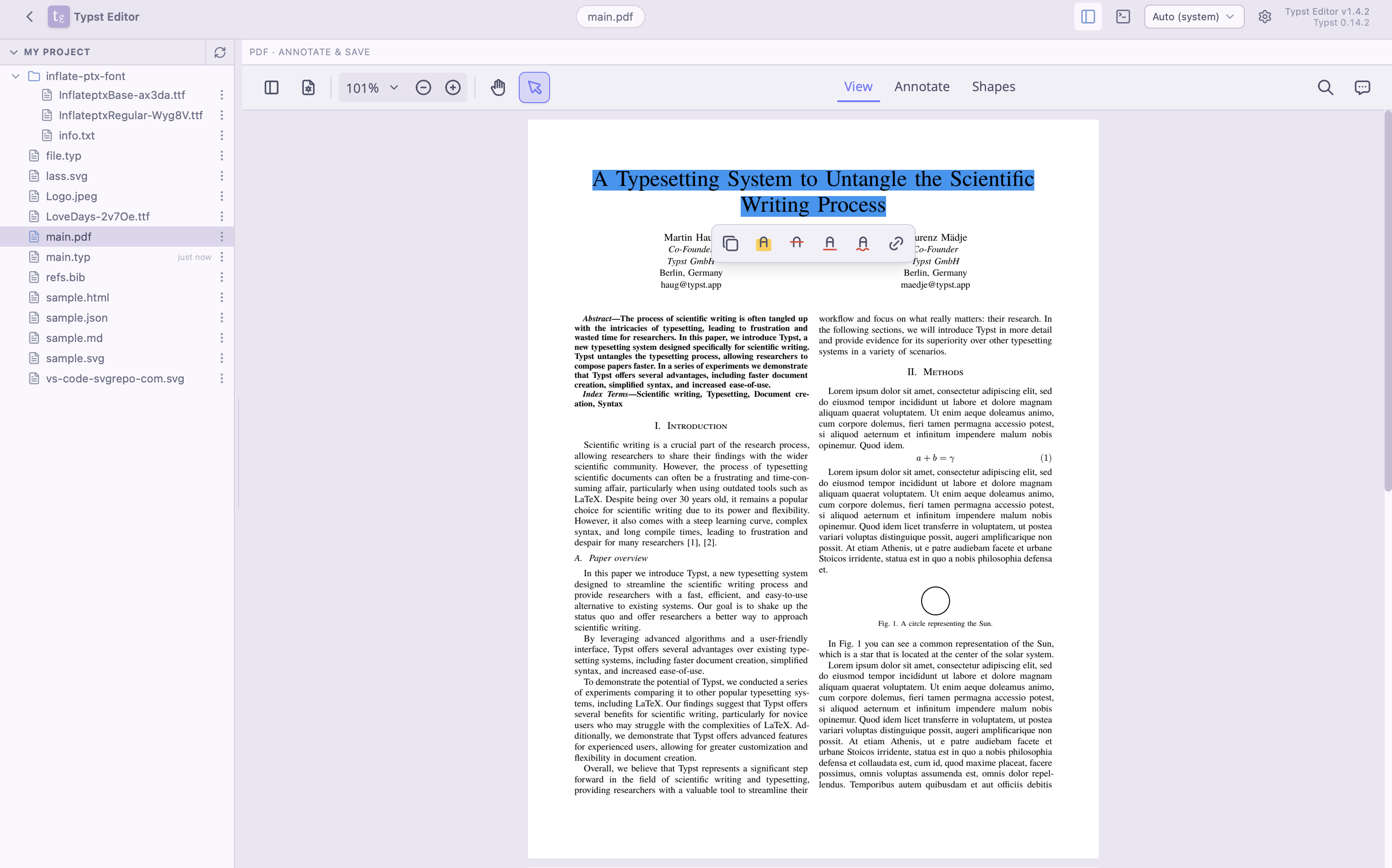Open the document search
Image resolution: width=1392 pixels, height=868 pixels.
pos(1325,87)
